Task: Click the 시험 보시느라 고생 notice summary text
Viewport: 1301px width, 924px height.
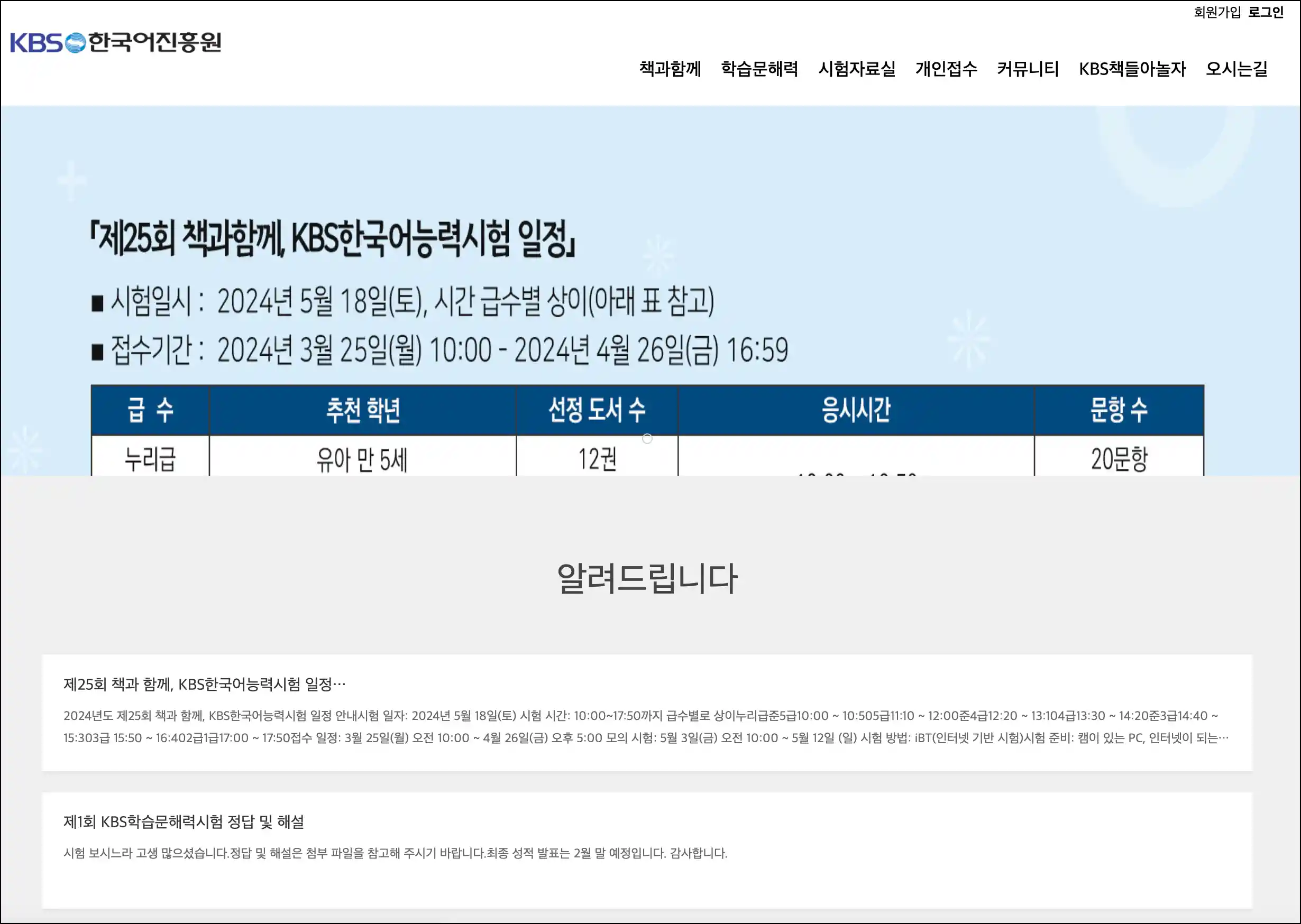Action: tap(395, 853)
